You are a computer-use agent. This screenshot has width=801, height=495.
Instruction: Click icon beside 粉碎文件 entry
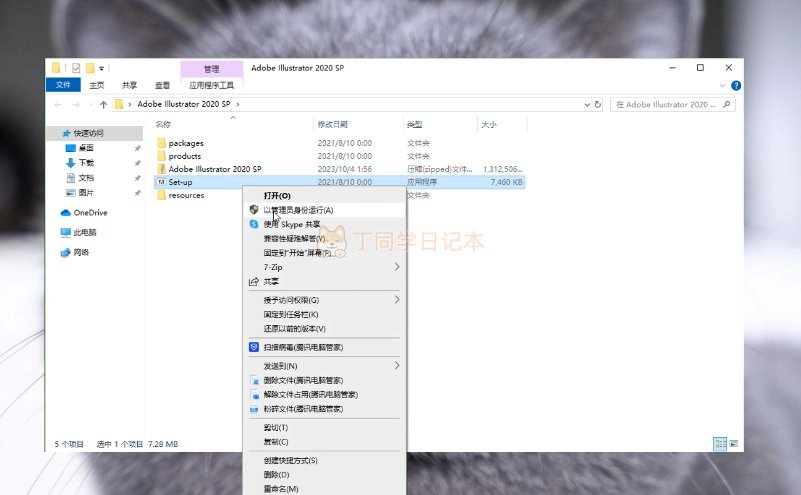tap(254, 409)
